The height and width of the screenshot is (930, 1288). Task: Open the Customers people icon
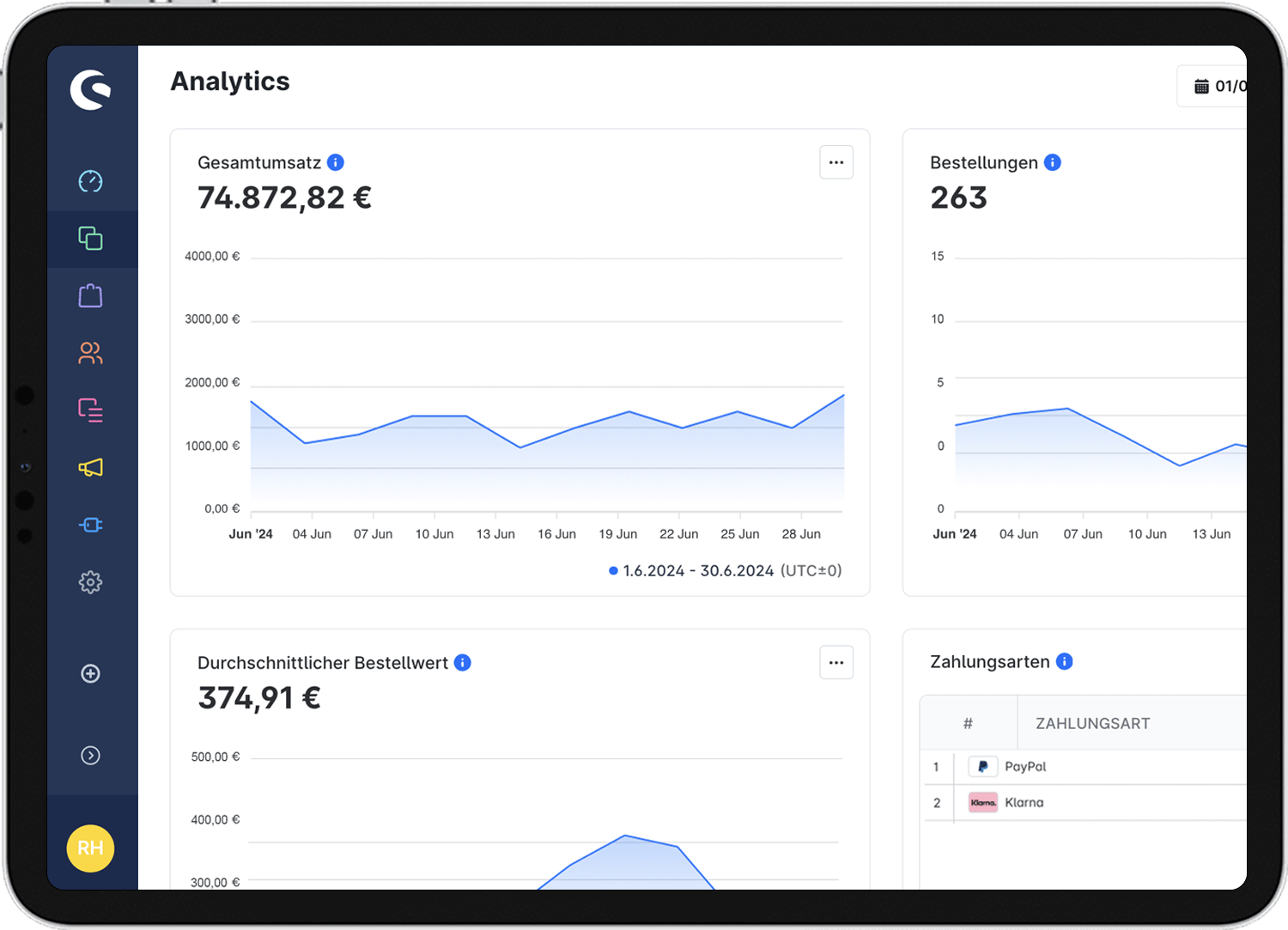tap(90, 353)
